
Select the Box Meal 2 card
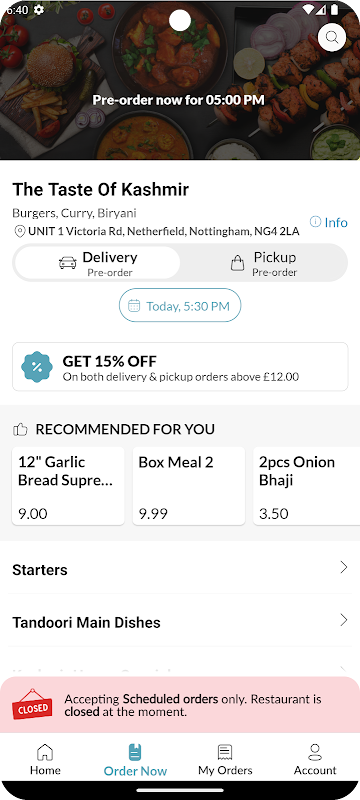[189, 486]
